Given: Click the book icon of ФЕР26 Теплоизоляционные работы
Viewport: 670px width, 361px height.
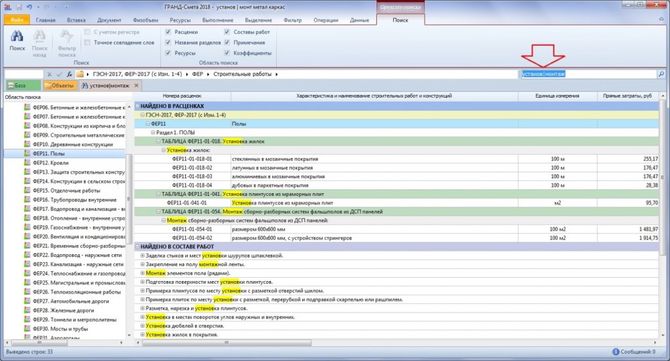Looking at the screenshot, I should point(27,292).
